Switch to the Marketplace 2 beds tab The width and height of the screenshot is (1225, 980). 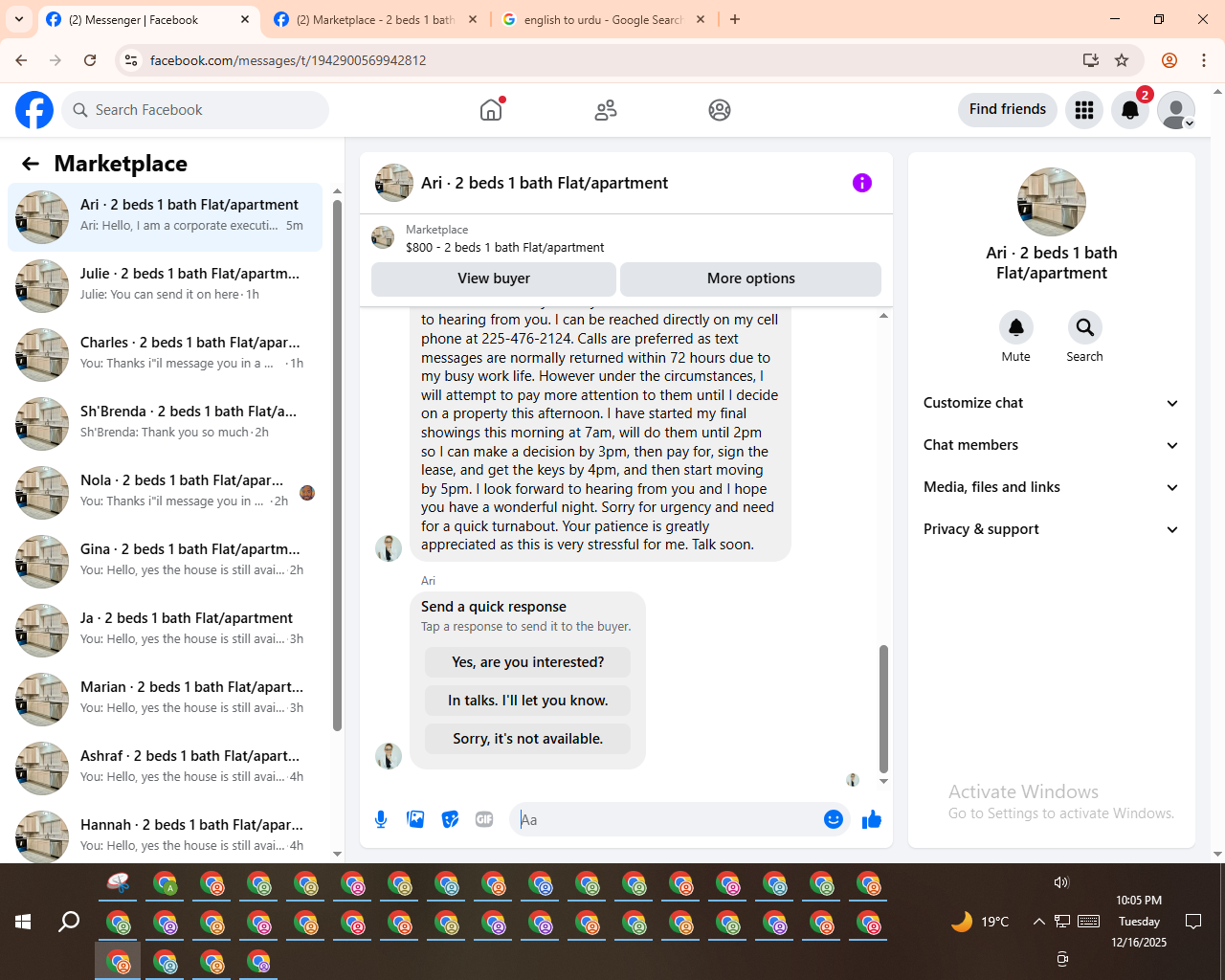click(x=376, y=19)
